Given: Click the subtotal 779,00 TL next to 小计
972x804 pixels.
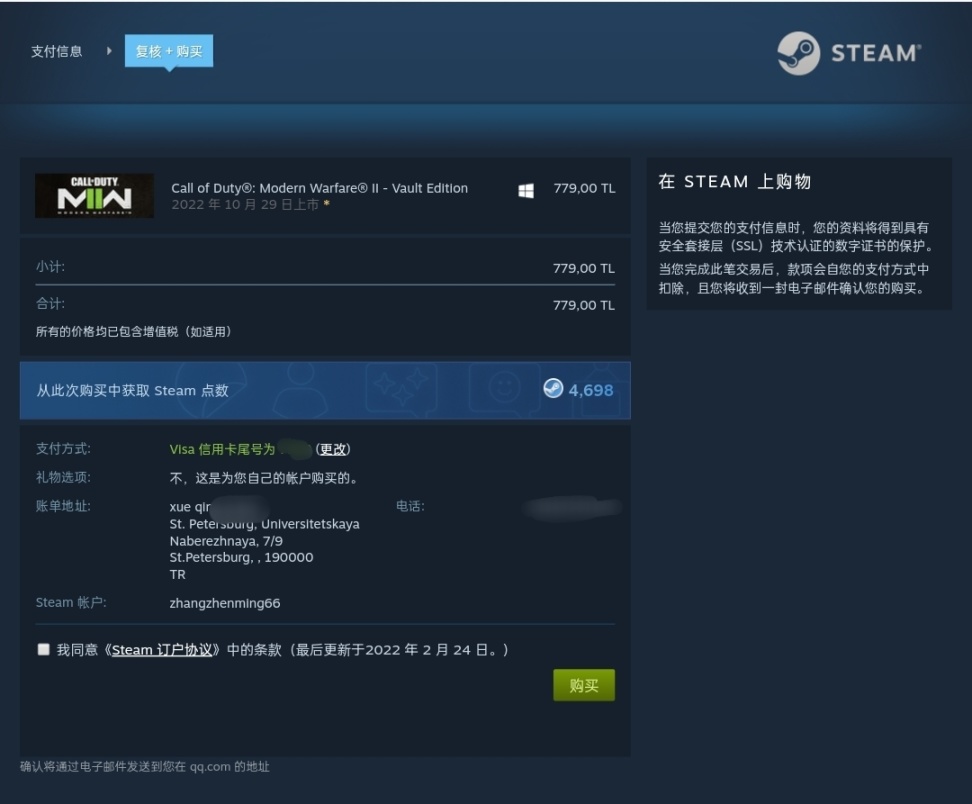Looking at the screenshot, I should pos(584,268).
